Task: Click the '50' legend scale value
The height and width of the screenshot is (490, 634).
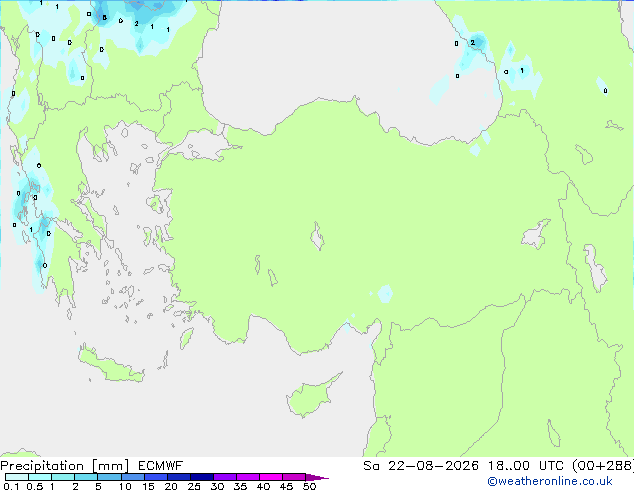Action: tap(310, 486)
